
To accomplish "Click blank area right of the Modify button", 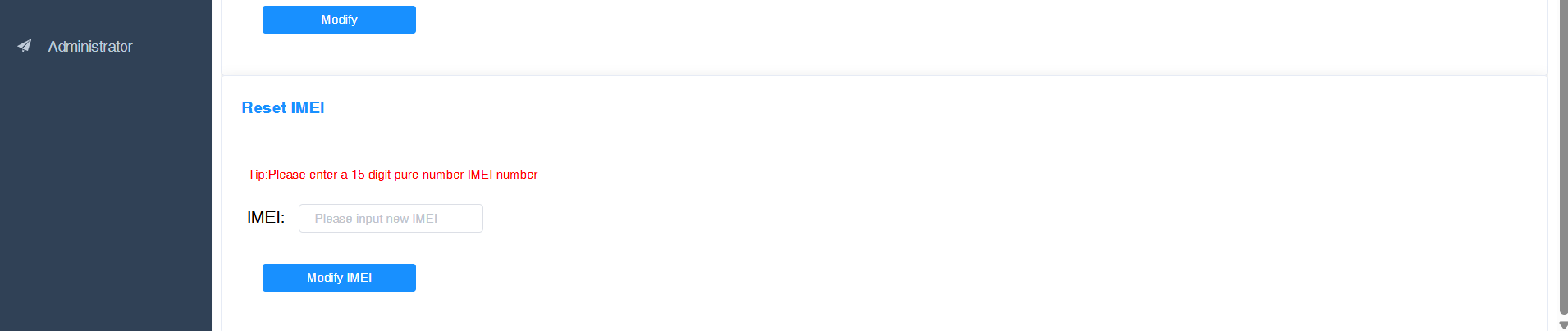I will click(x=738, y=20).
